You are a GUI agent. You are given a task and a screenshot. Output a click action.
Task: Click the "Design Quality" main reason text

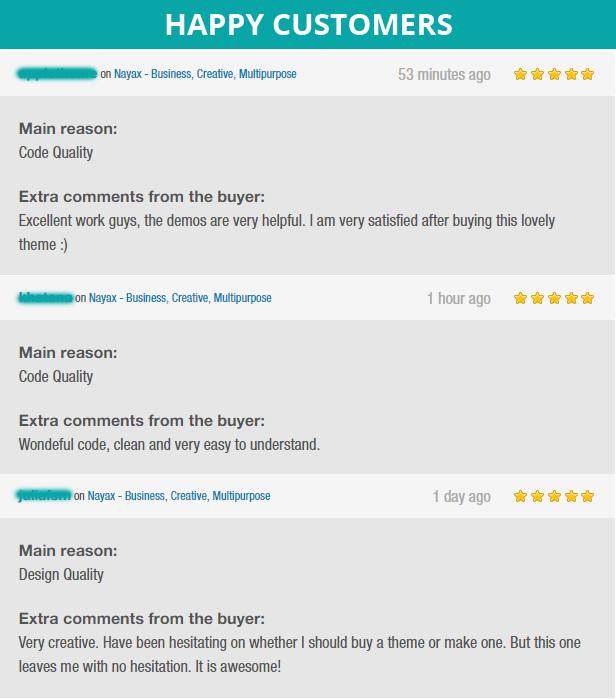click(61, 575)
